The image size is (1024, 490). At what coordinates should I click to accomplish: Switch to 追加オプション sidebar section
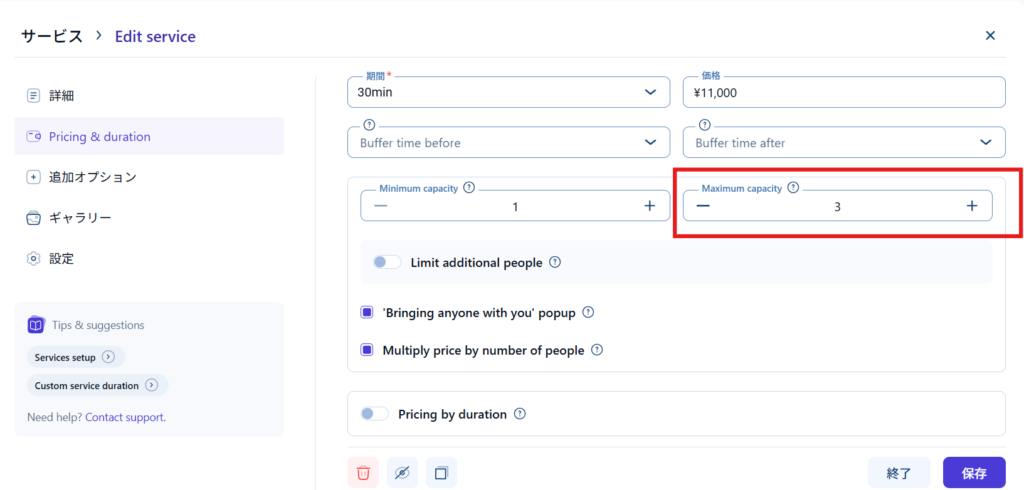[x=92, y=177]
